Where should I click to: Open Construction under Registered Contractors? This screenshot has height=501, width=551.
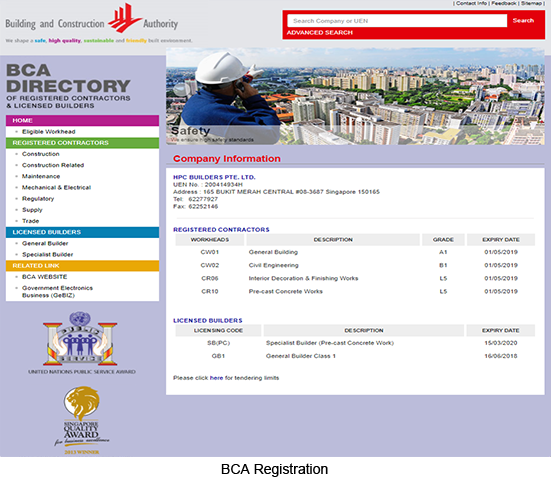pos(41,154)
